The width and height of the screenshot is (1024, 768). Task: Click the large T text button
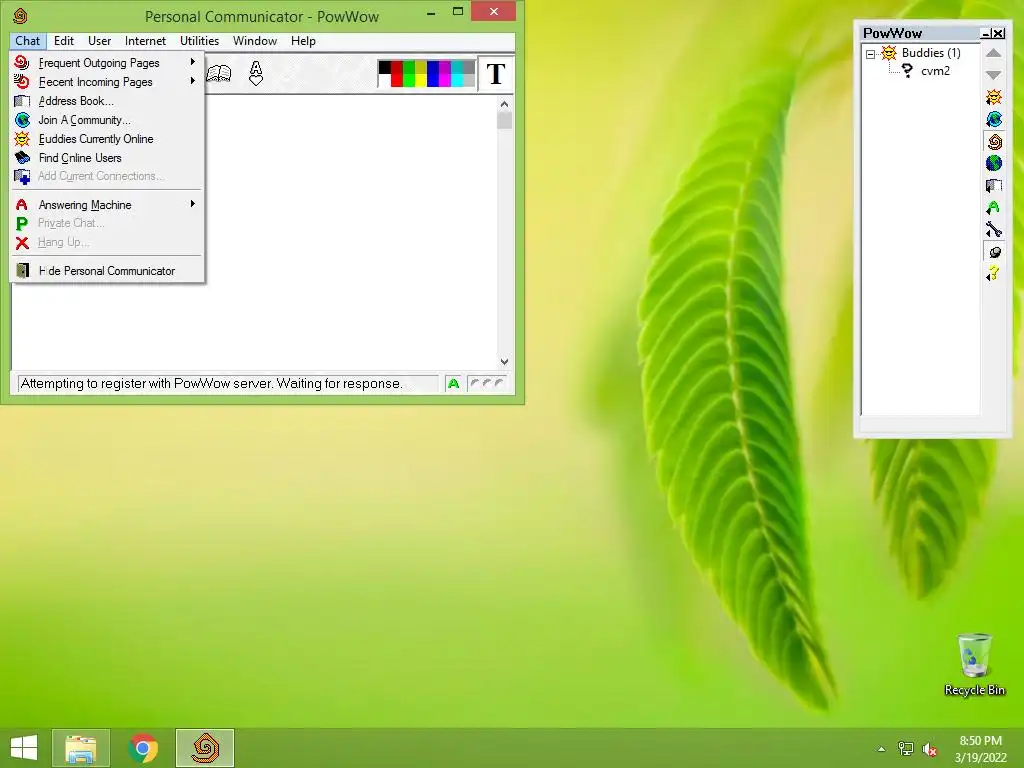point(496,74)
